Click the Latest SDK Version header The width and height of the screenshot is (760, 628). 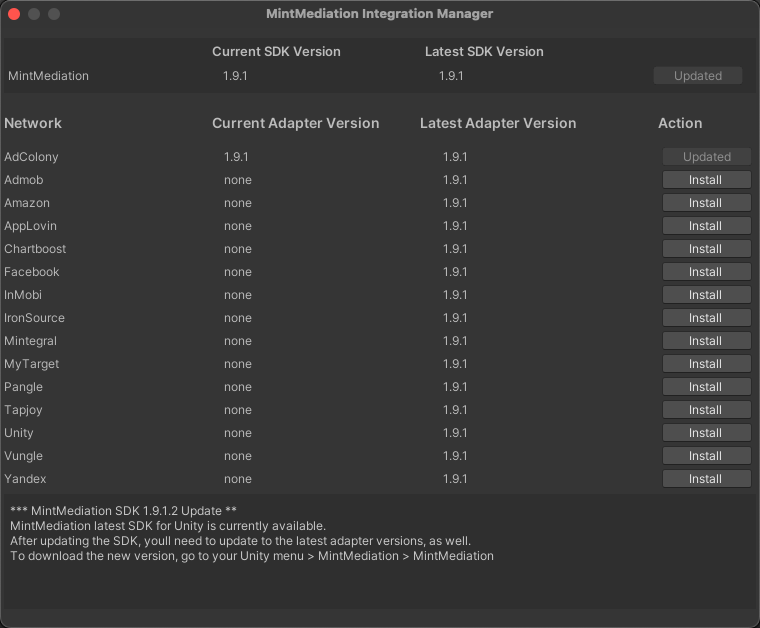(x=484, y=51)
